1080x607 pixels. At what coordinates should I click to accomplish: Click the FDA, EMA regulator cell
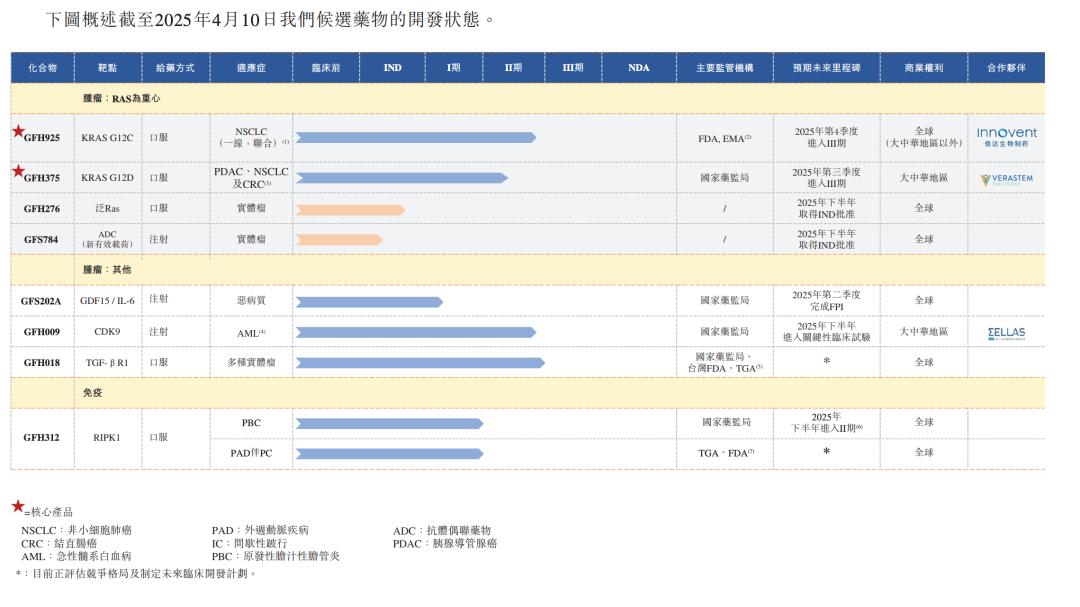point(725,138)
